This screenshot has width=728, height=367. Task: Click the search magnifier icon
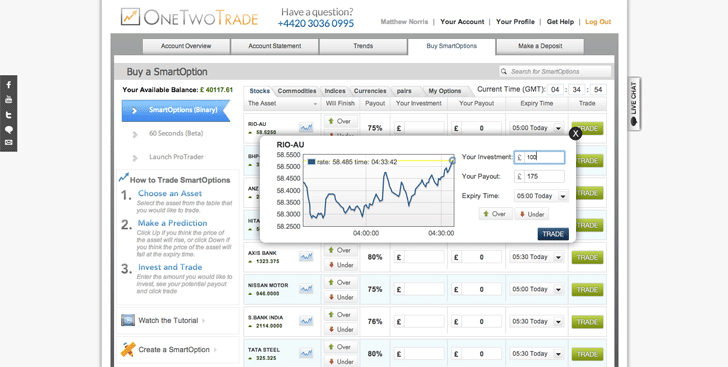(x=504, y=72)
